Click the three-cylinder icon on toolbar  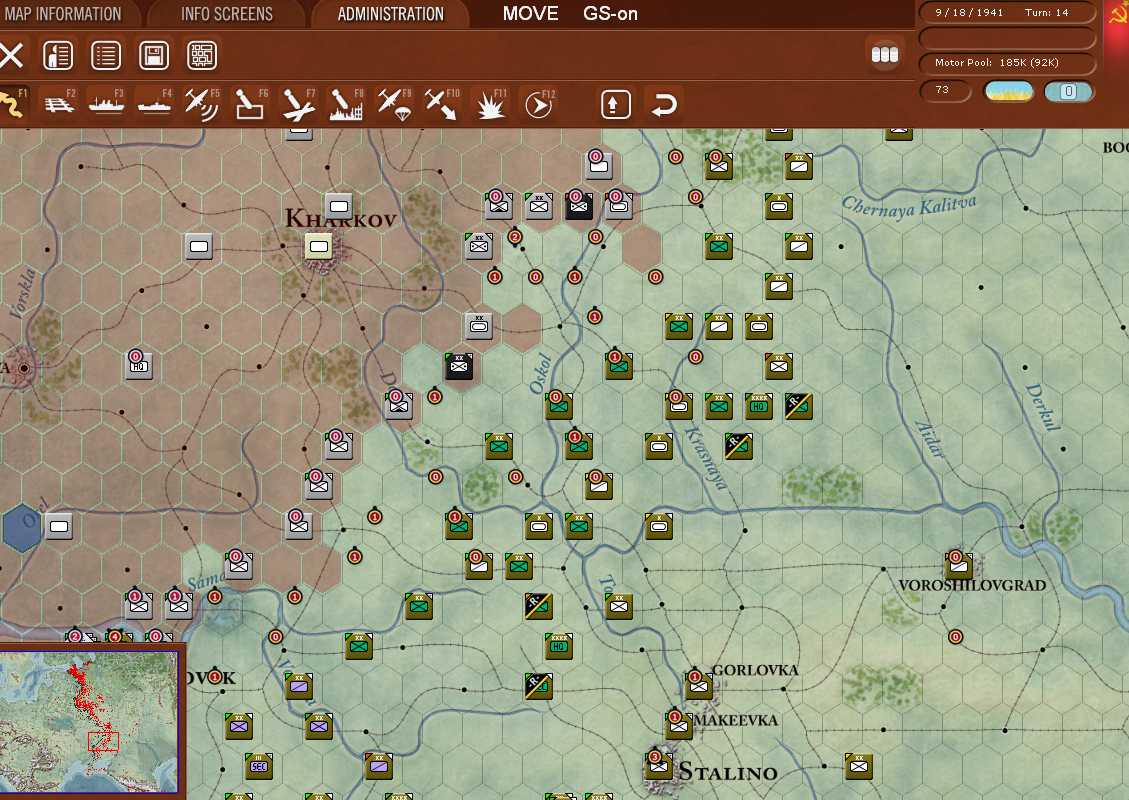885,55
